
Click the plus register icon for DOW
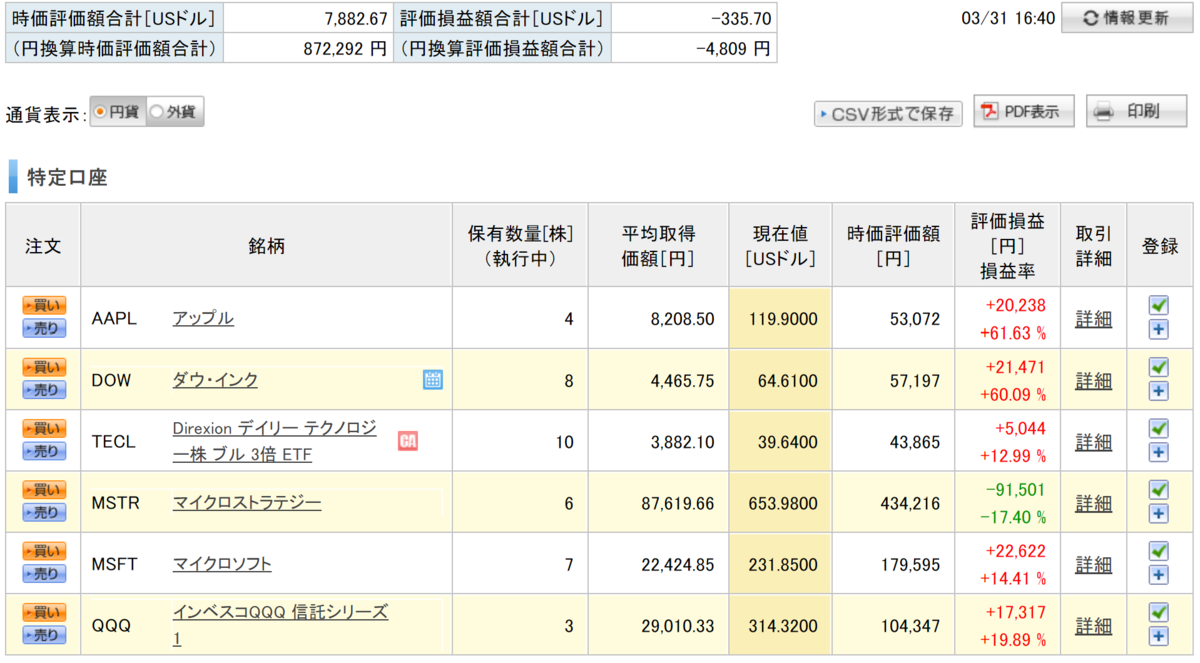tap(1159, 391)
